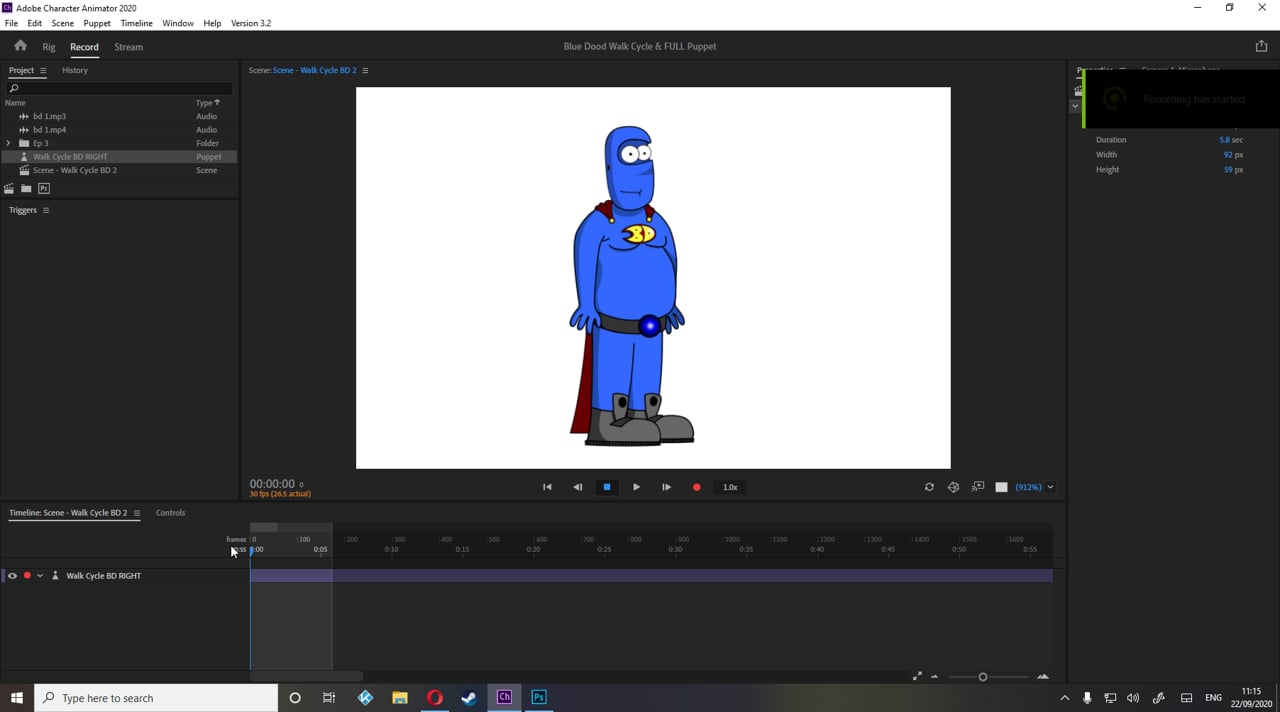Select Scene - Walk Cycle BD 2 item
The height and width of the screenshot is (712, 1280).
pos(119,170)
